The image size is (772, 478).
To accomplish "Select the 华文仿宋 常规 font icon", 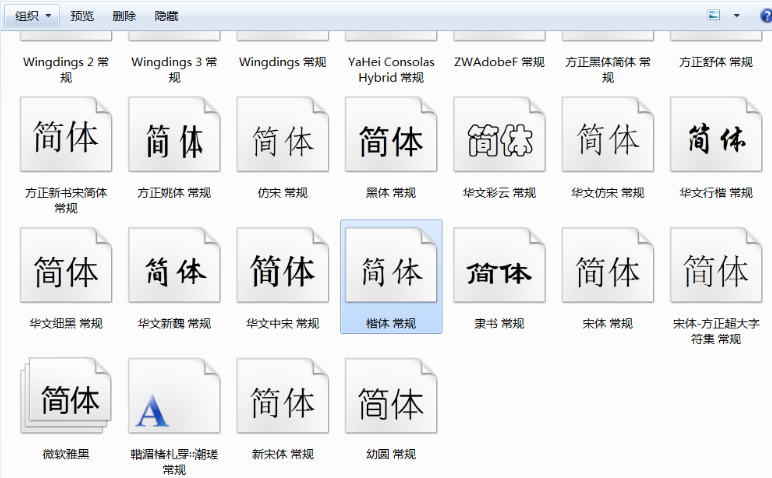I will (608, 134).
